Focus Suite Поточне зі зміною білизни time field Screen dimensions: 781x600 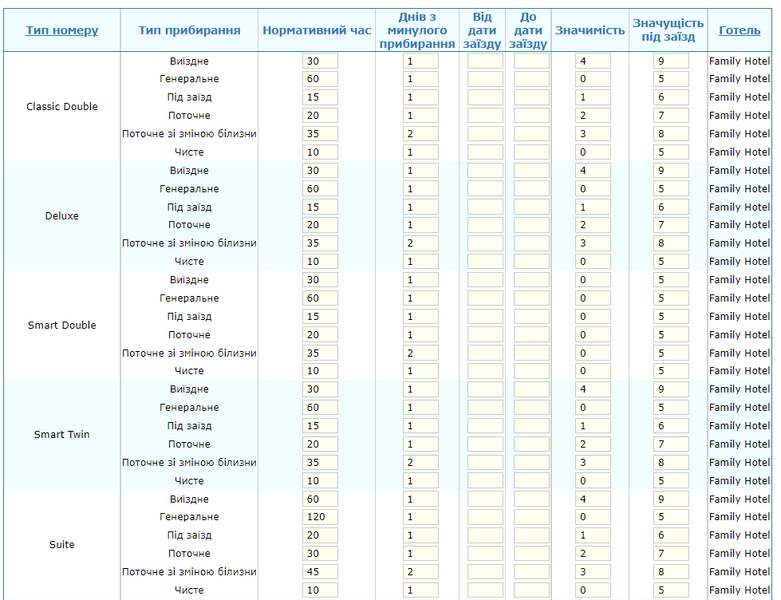320,572
